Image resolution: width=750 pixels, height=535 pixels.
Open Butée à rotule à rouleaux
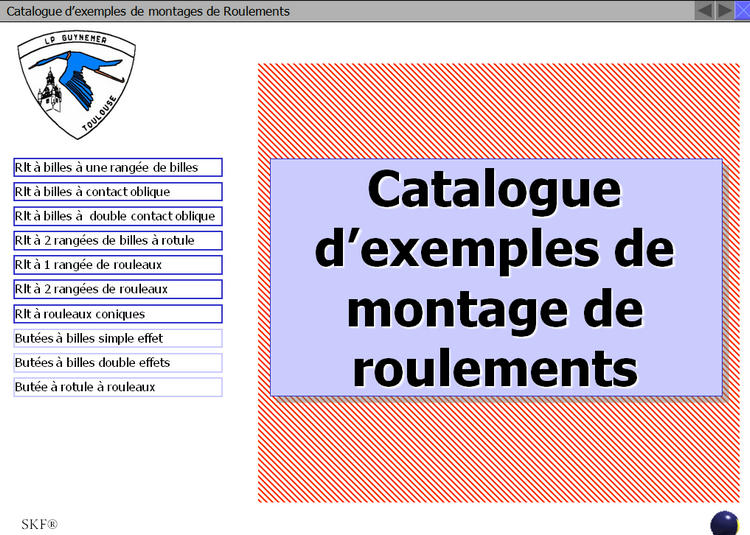point(118,387)
